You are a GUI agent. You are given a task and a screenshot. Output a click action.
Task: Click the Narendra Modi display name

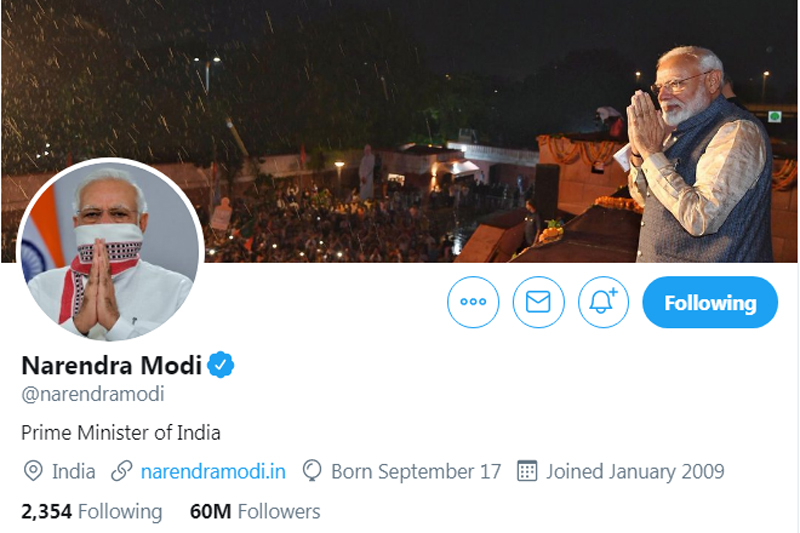click(111, 365)
